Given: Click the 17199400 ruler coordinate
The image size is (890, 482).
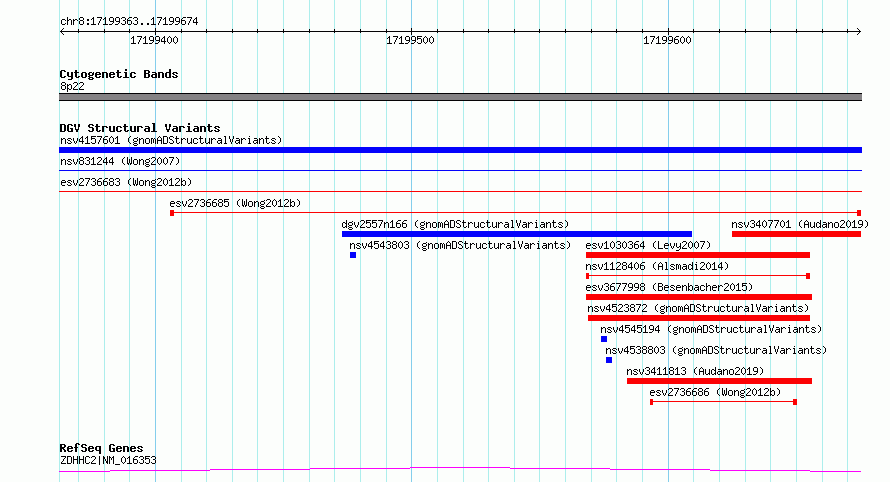Looking at the screenshot, I should [154, 40].
